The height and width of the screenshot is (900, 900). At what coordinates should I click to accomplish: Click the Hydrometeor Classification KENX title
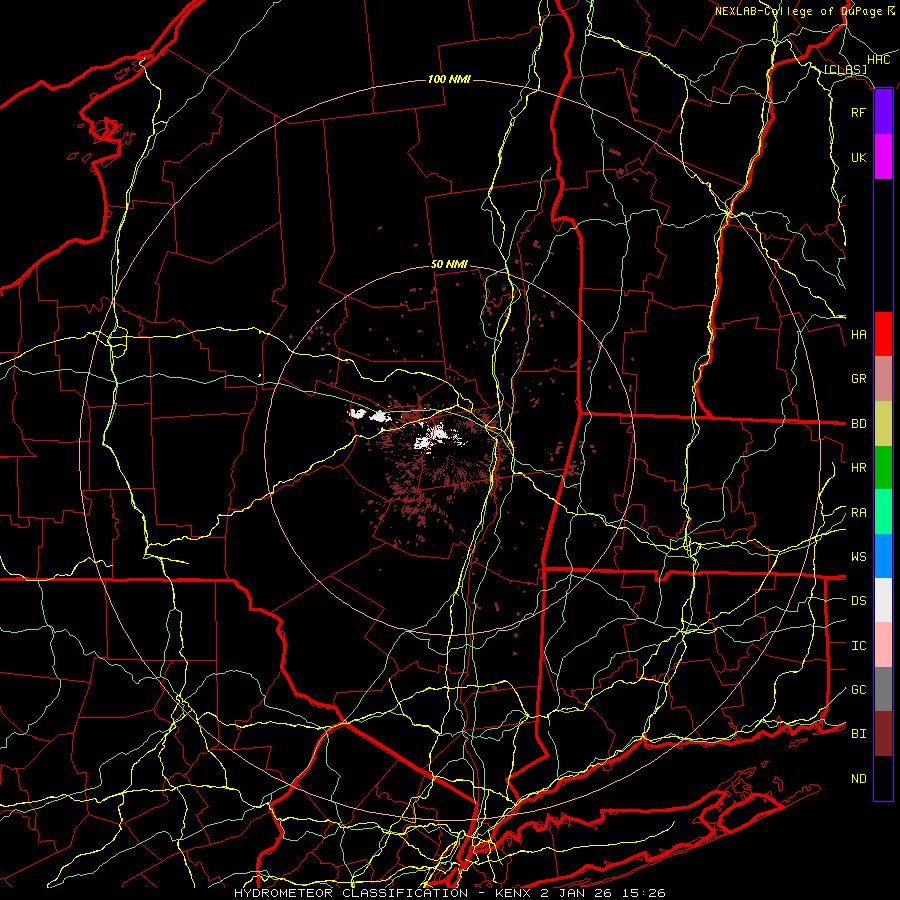pos(450,893)
